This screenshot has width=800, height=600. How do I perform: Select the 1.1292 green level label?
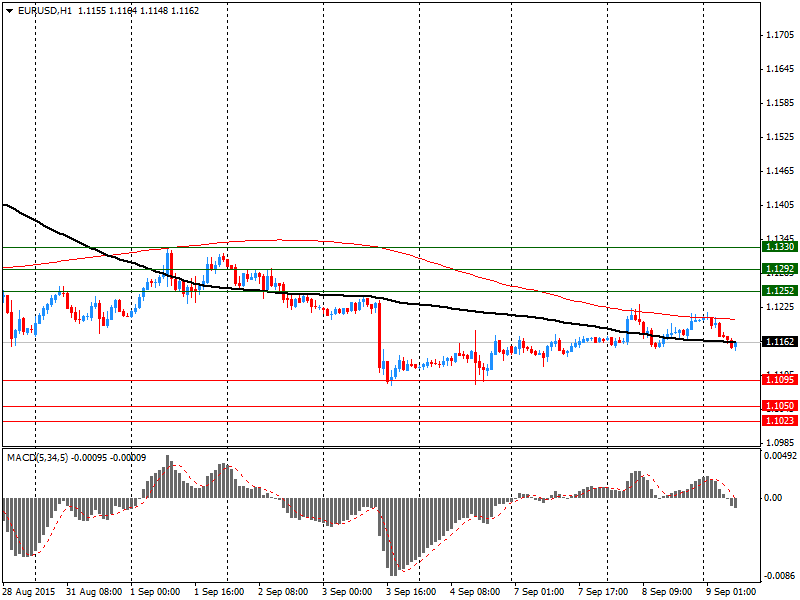tap(780, 269)
